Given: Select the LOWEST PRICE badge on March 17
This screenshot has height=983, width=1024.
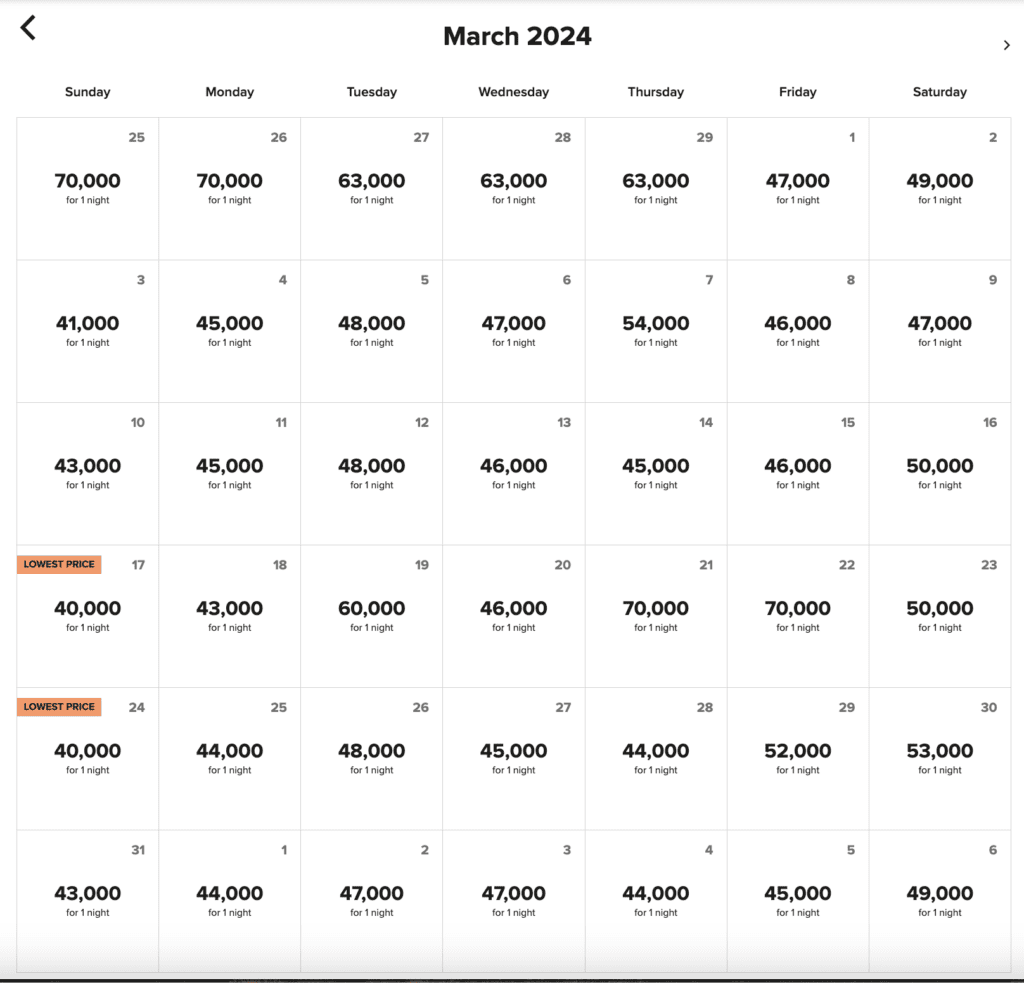Looking at the screenshot, I should click(58, 563).
